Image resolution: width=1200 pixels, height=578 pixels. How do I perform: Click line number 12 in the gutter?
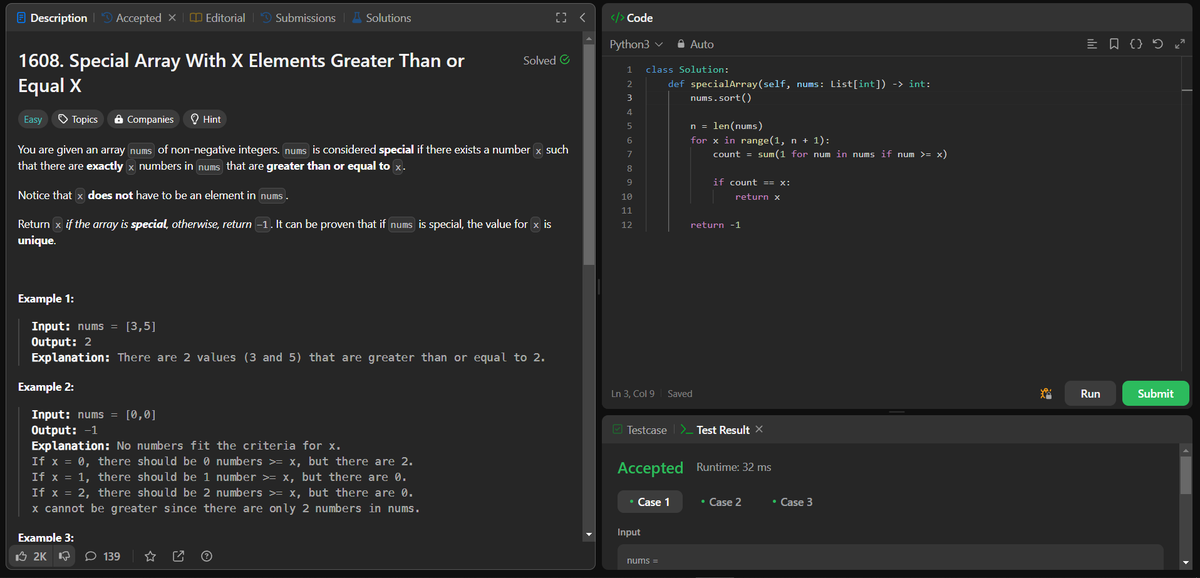[627, 224]
